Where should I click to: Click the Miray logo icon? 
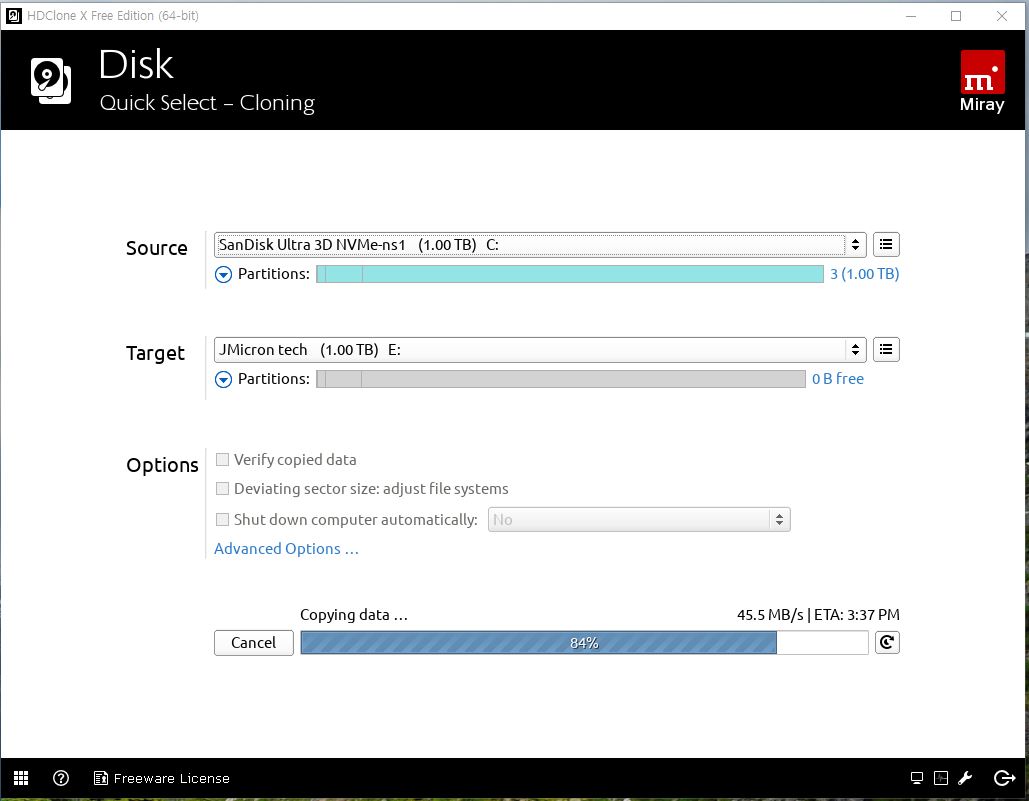[982, 80]
